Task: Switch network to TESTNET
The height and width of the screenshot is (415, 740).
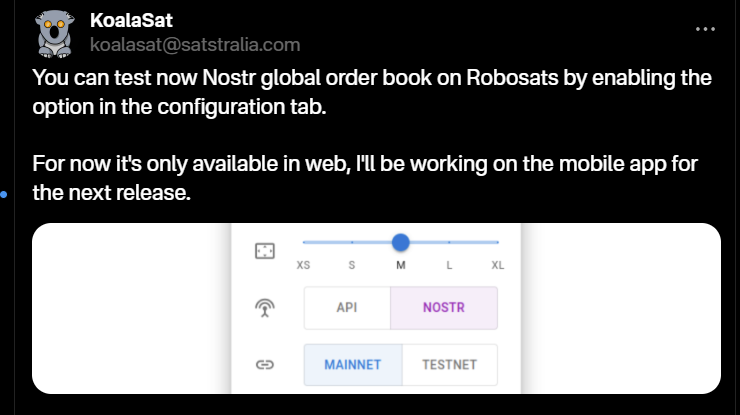Action: [449, 365]
